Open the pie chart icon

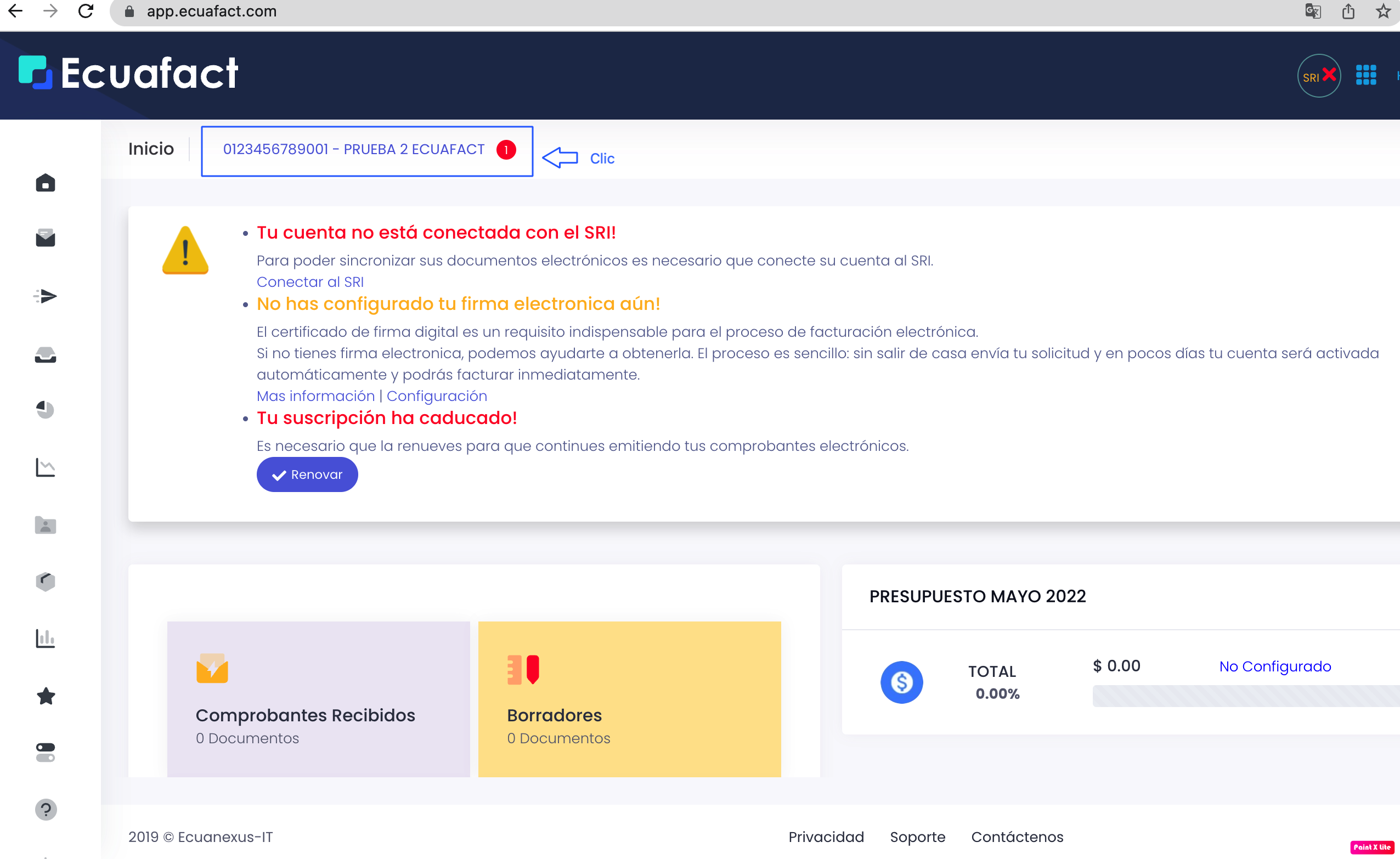tap(45, 410)
